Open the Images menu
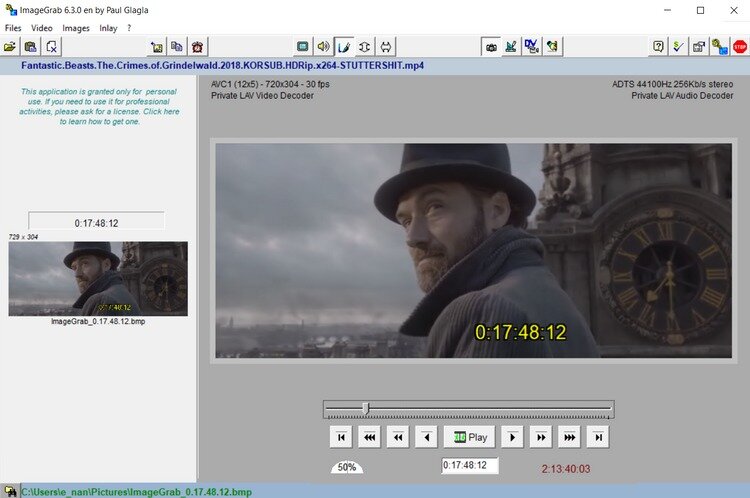Screen dimensions: 750x498 (76, 28)
